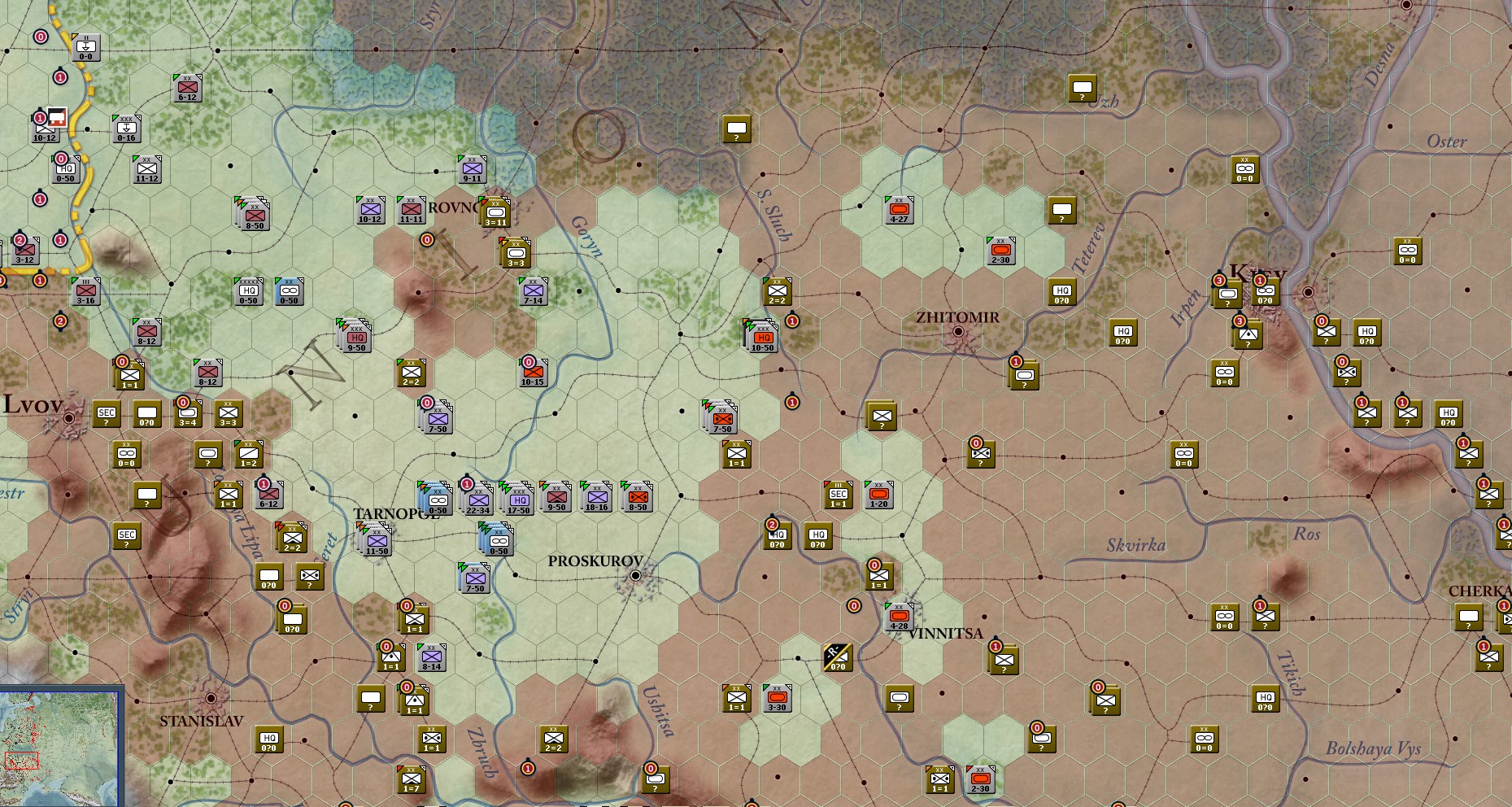Select the 11-11 division near Rovno

click(412, 210)
